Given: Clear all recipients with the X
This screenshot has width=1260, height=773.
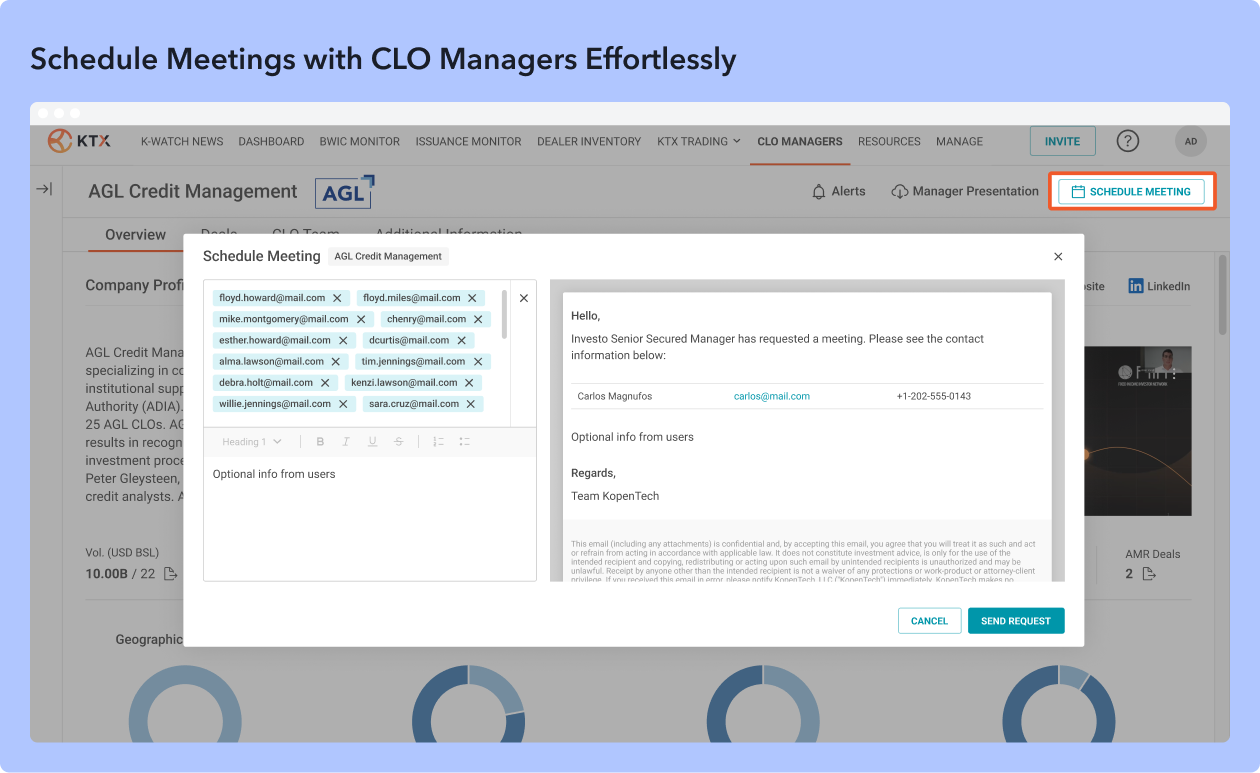Looking at the screenshot, I should 524,298.
